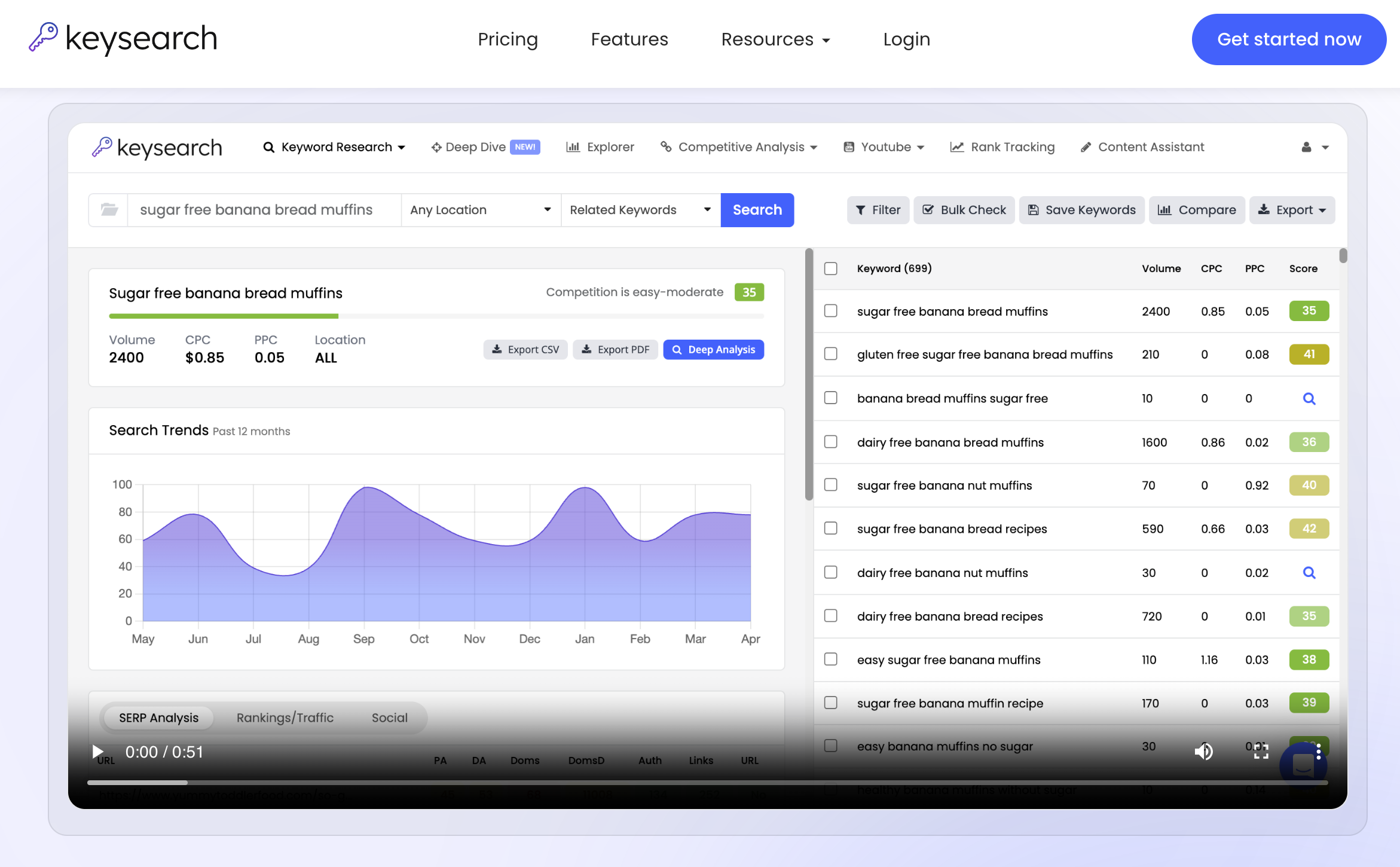Click the competition score badge 35 in summary card
This screenshot has height=867, width=1400.
click(749, 292)
